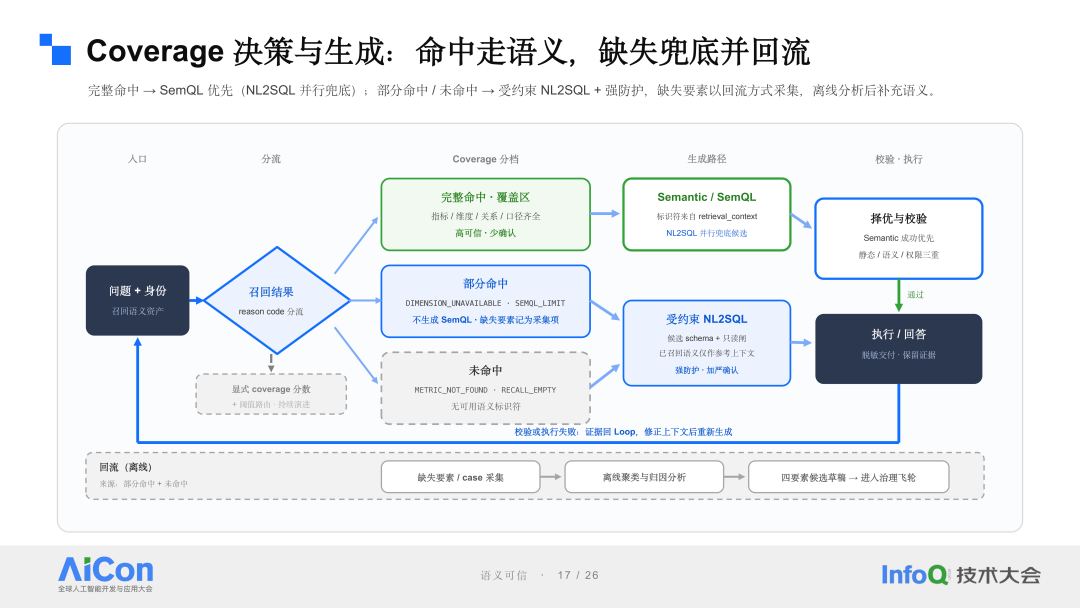Click the 校验或执行失败 loop caption
Viewport: 1080px width, 608px height.
coord(623,432)
